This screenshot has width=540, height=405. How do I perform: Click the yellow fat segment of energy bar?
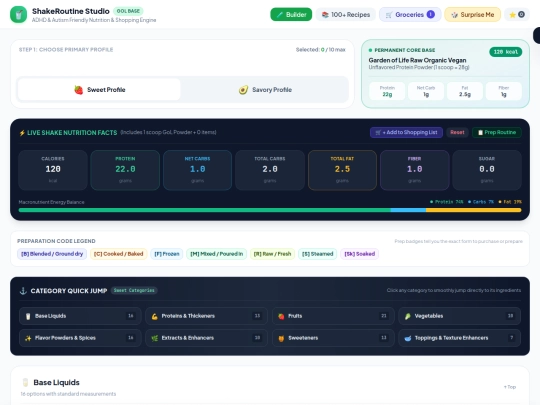[474, 210]
